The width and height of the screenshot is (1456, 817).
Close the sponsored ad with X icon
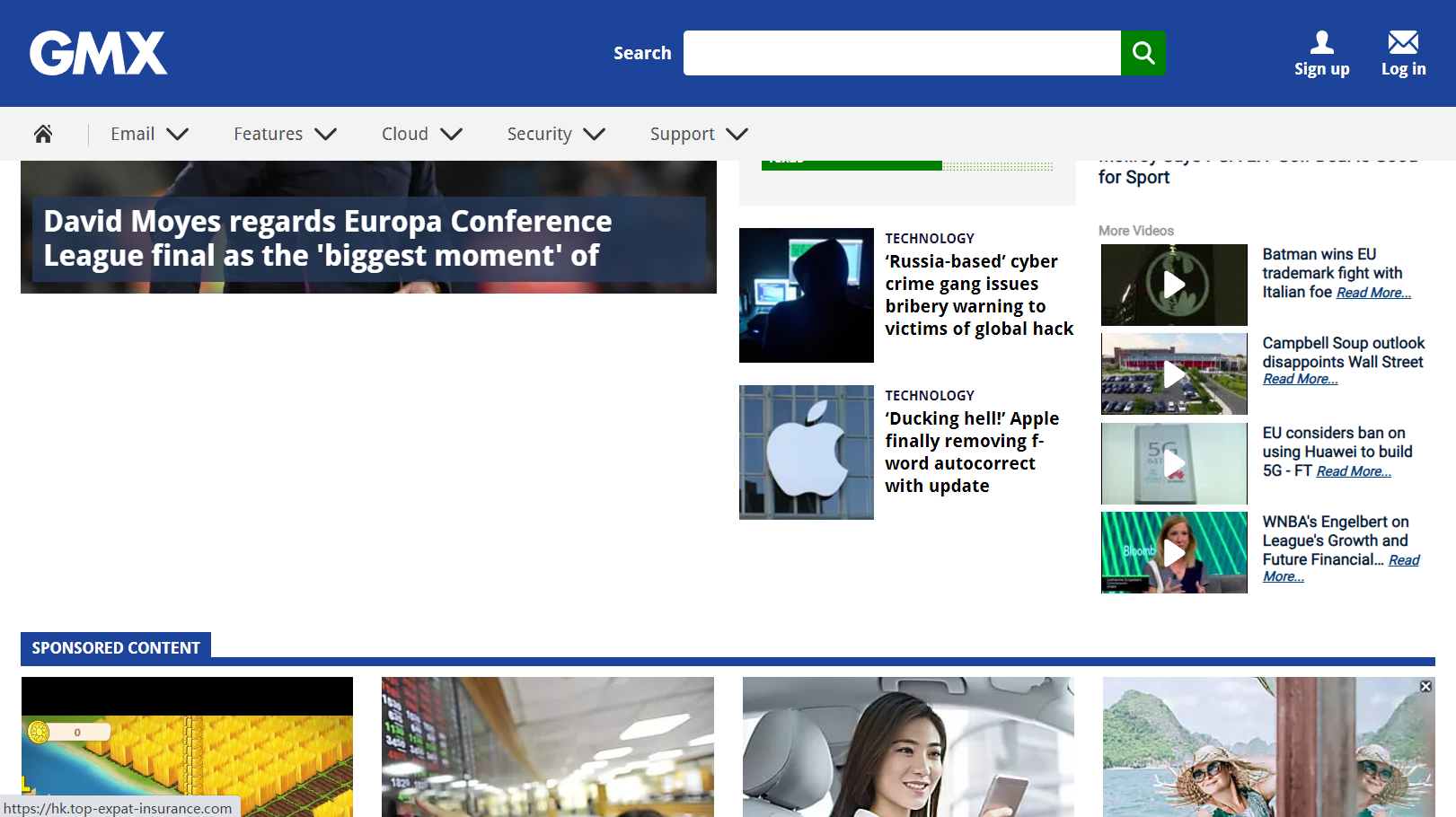(1425, 686)
